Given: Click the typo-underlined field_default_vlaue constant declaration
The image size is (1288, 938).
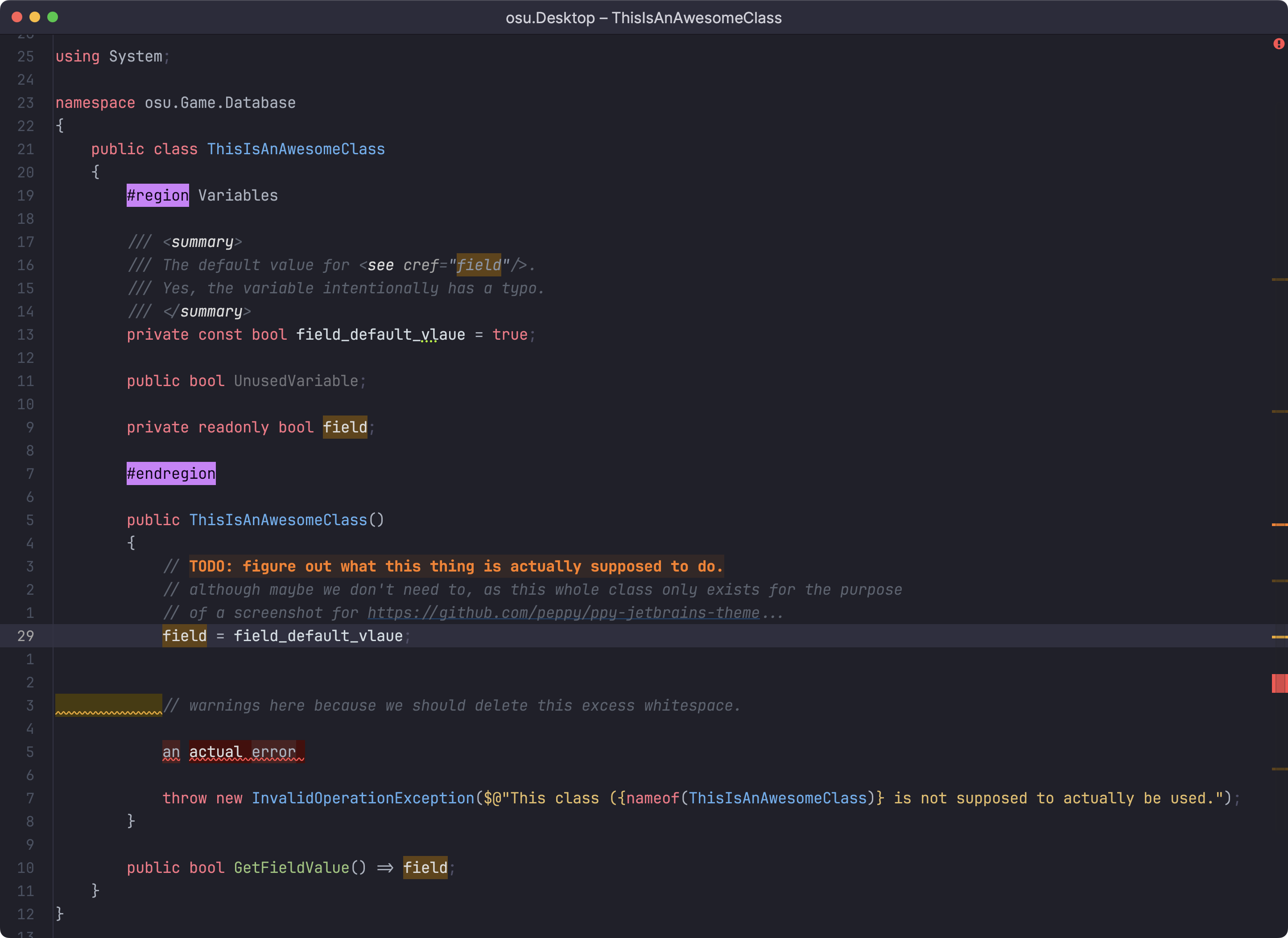Looking at the screenshot, I should tap(380, 334).
